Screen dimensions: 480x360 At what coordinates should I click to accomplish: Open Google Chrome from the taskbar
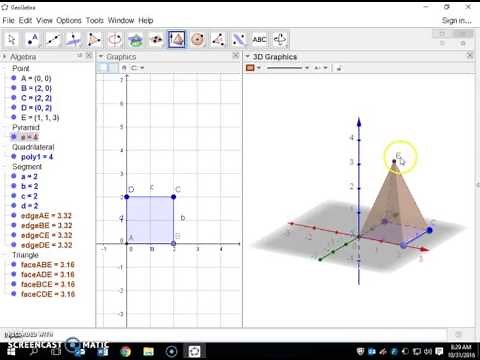coord(125,351)
